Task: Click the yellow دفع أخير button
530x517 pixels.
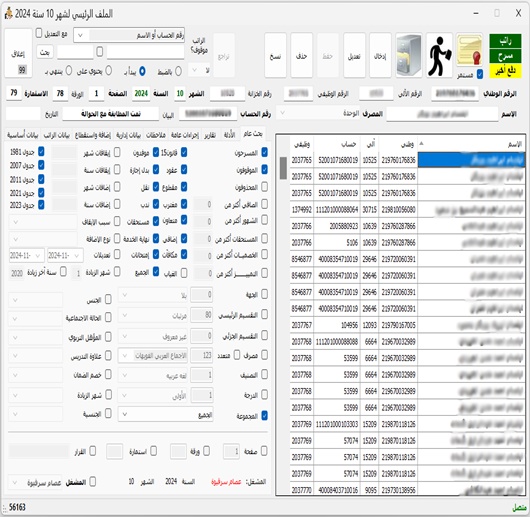Action: (505, 71)
